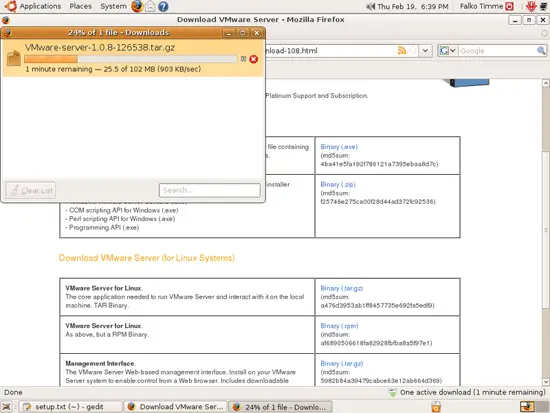Click the download arrow icon in the status bar
Screen dimensions: 550x413
pyautogui.click(x=393, y=393)
